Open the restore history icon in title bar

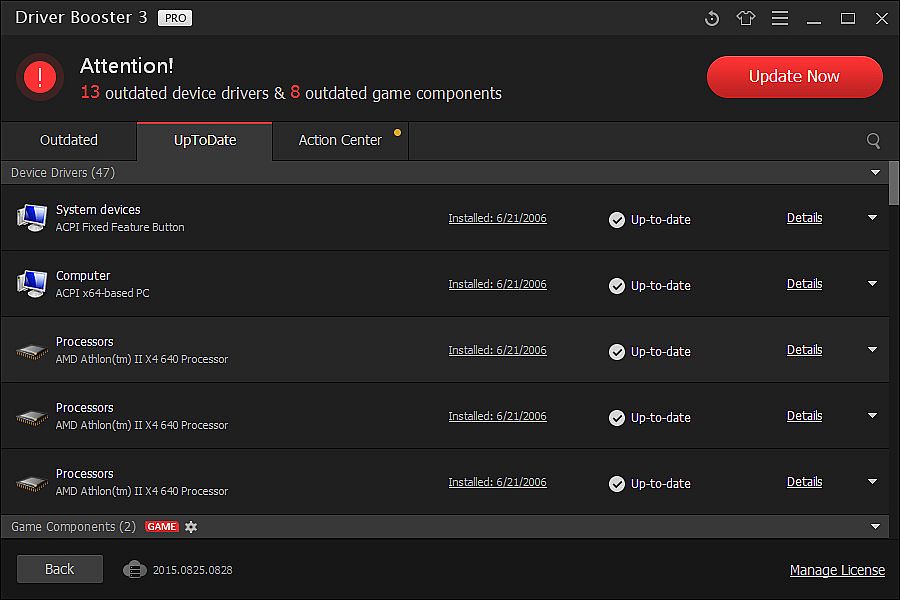(712, 18)
